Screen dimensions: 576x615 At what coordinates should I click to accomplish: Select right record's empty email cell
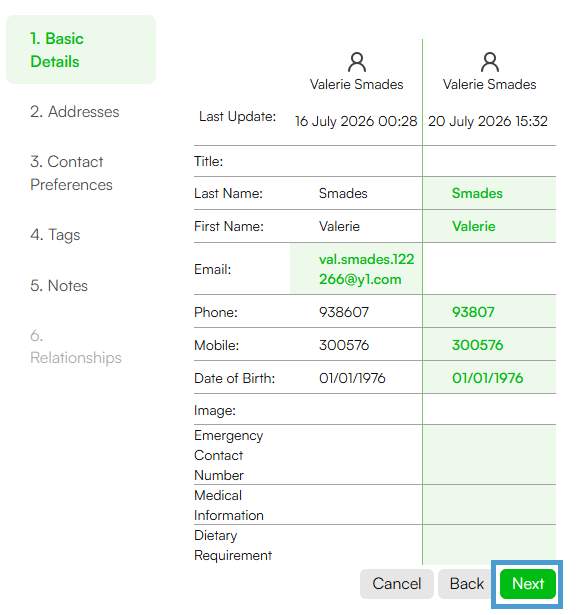pyautogui.click(x=489, y=269)
